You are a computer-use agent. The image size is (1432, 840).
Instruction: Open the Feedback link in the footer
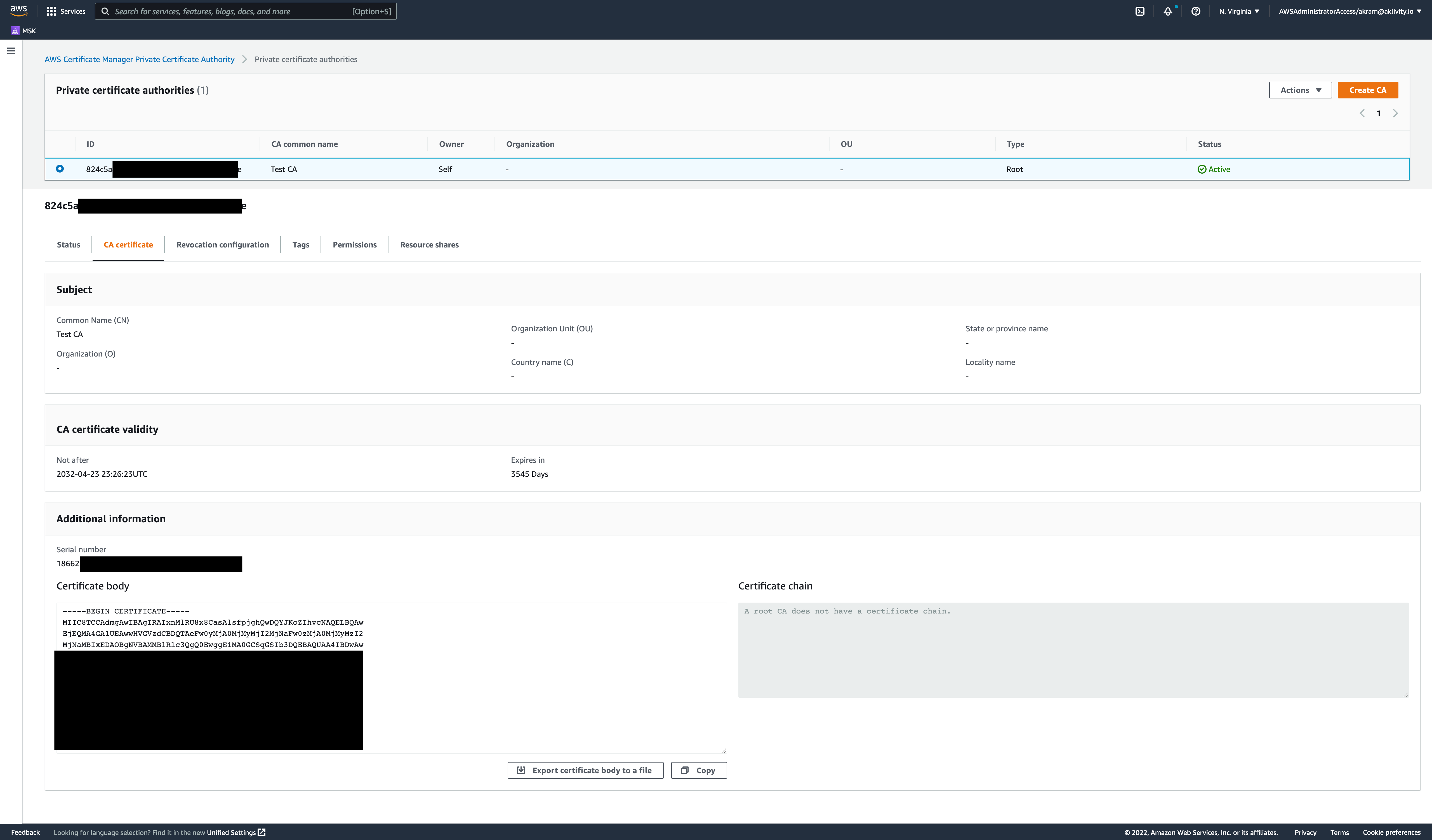25,832
